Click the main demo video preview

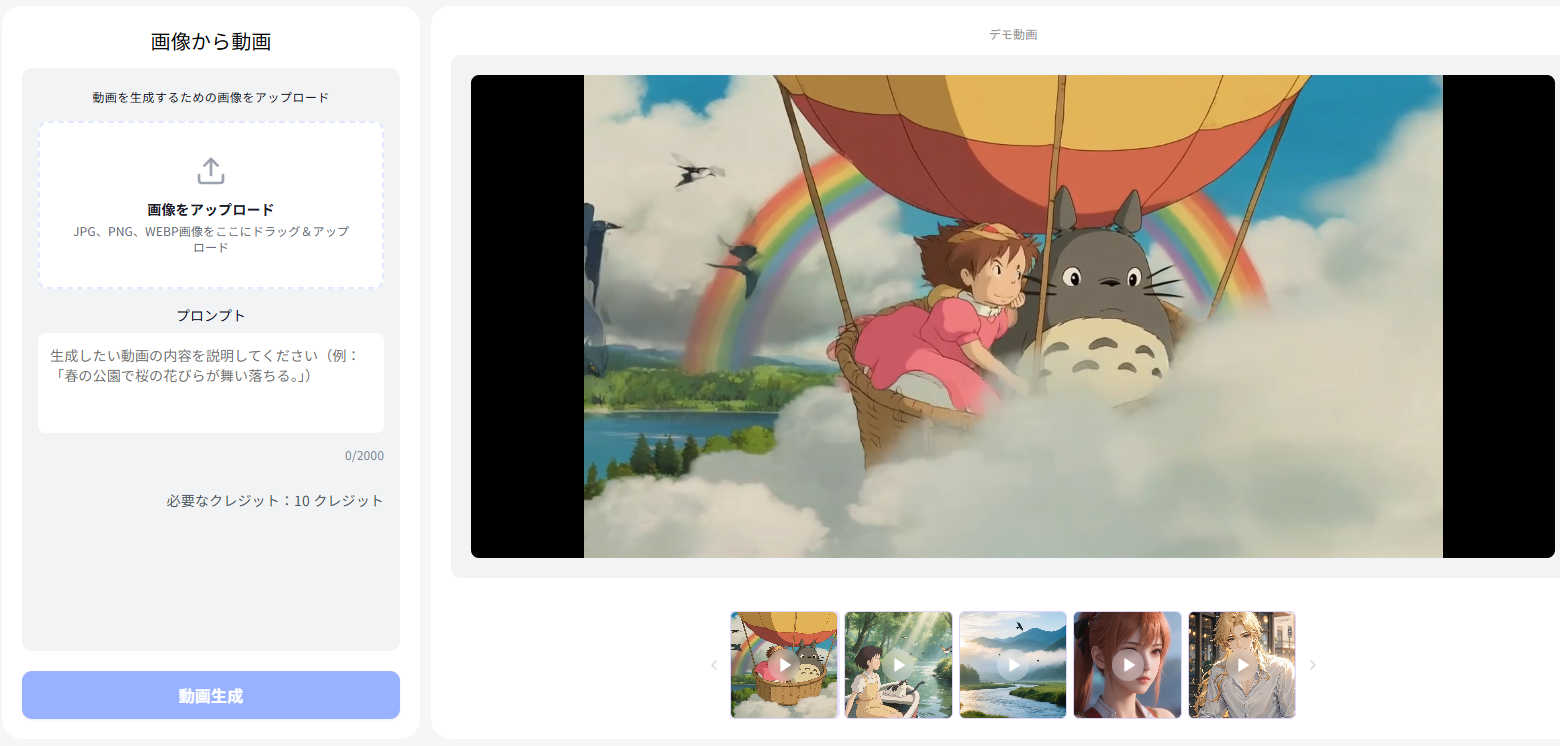click(1012, 316)
